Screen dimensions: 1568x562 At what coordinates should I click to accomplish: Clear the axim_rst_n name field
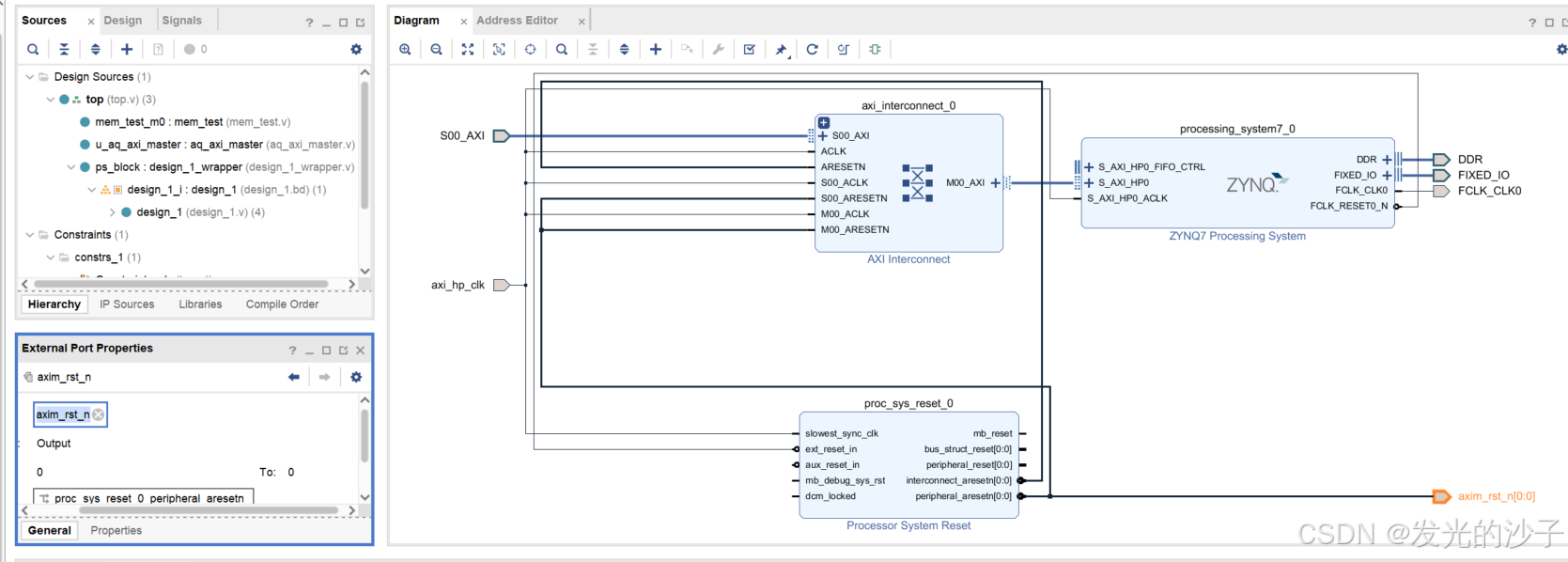[x=98, y=414]
